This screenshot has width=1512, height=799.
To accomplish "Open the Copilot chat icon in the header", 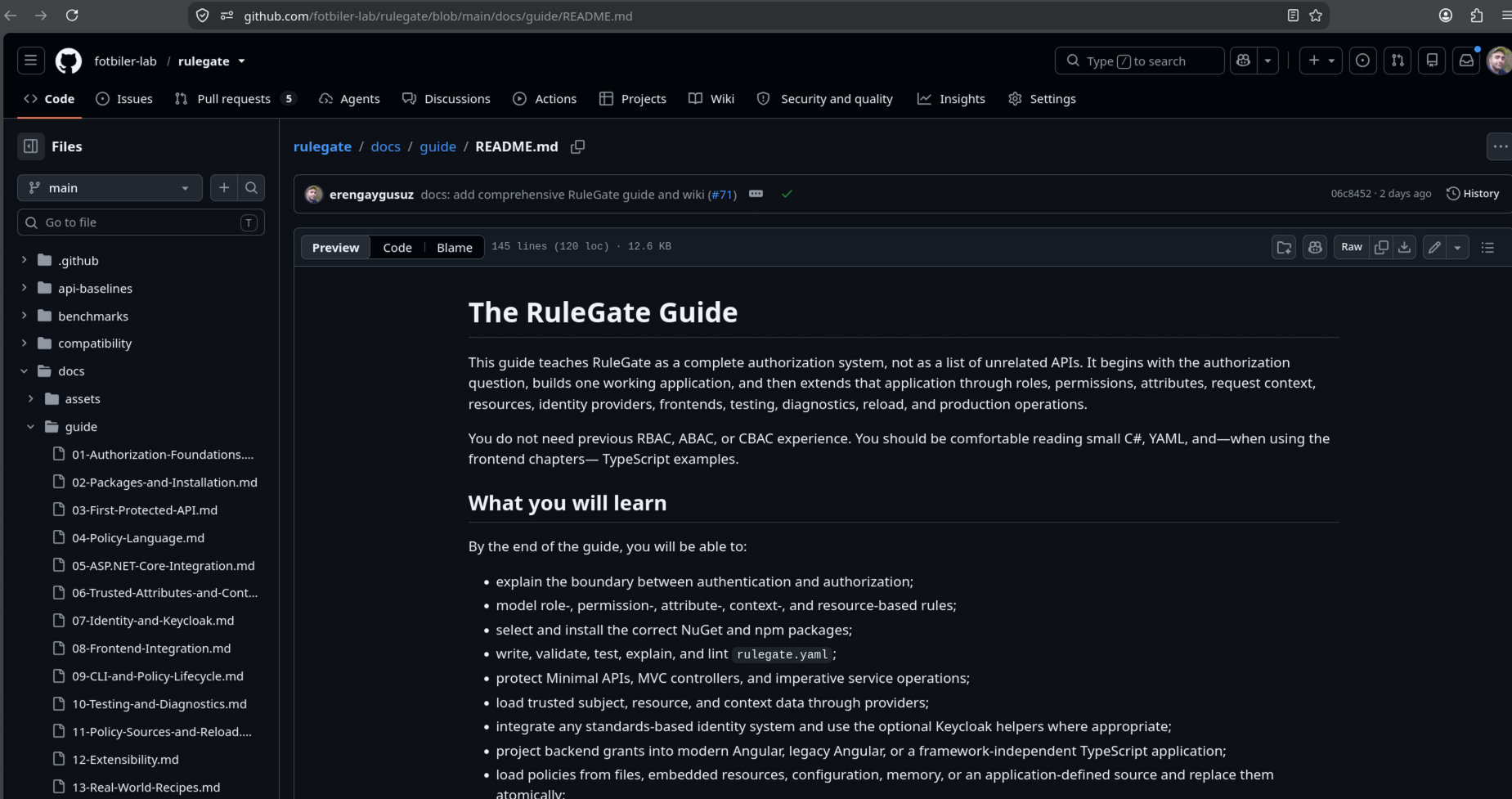I will click(1244, 61).
